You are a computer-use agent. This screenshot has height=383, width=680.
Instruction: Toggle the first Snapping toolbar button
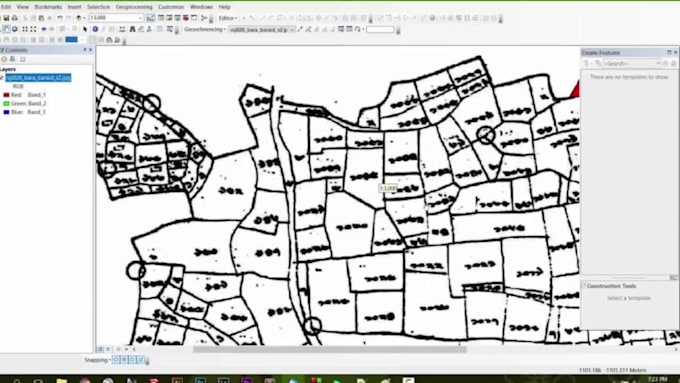click(116, 360)
